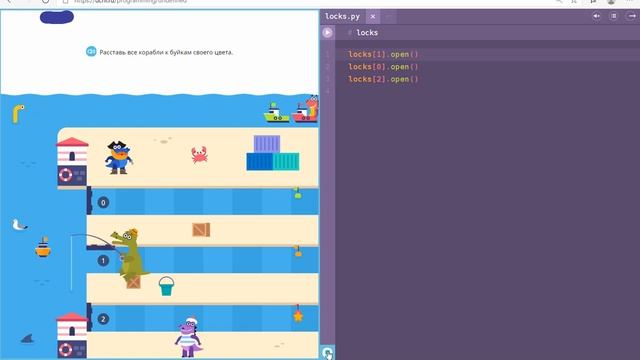Click the teal bucket on the pier
The width and height of the screenshot is (640, 360).
click(166, 286)
